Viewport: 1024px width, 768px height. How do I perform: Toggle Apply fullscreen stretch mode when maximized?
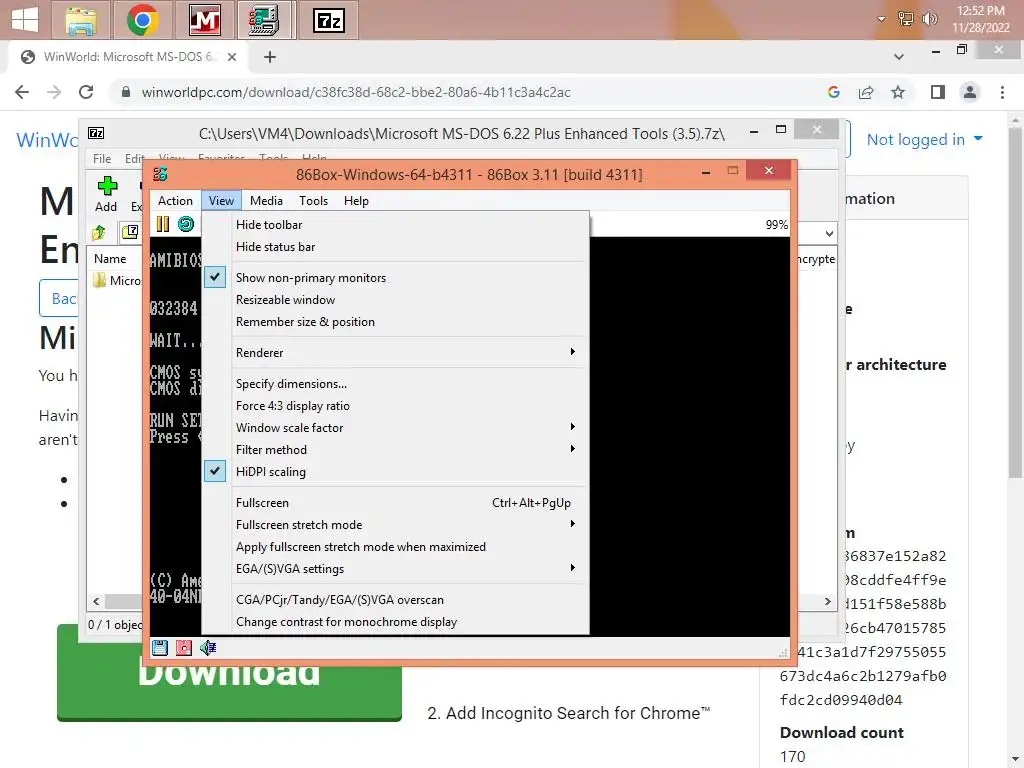coord(396,547)
